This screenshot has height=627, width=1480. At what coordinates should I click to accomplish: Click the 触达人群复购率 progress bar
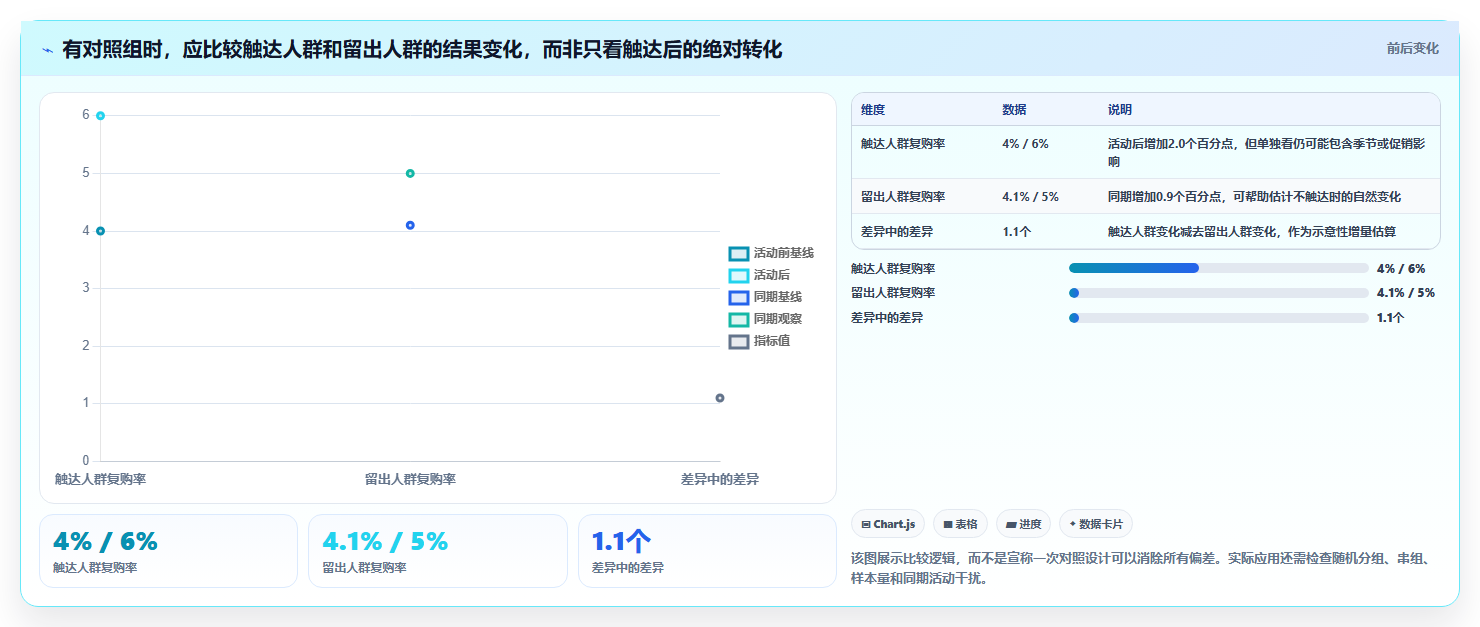[1218, 268]
